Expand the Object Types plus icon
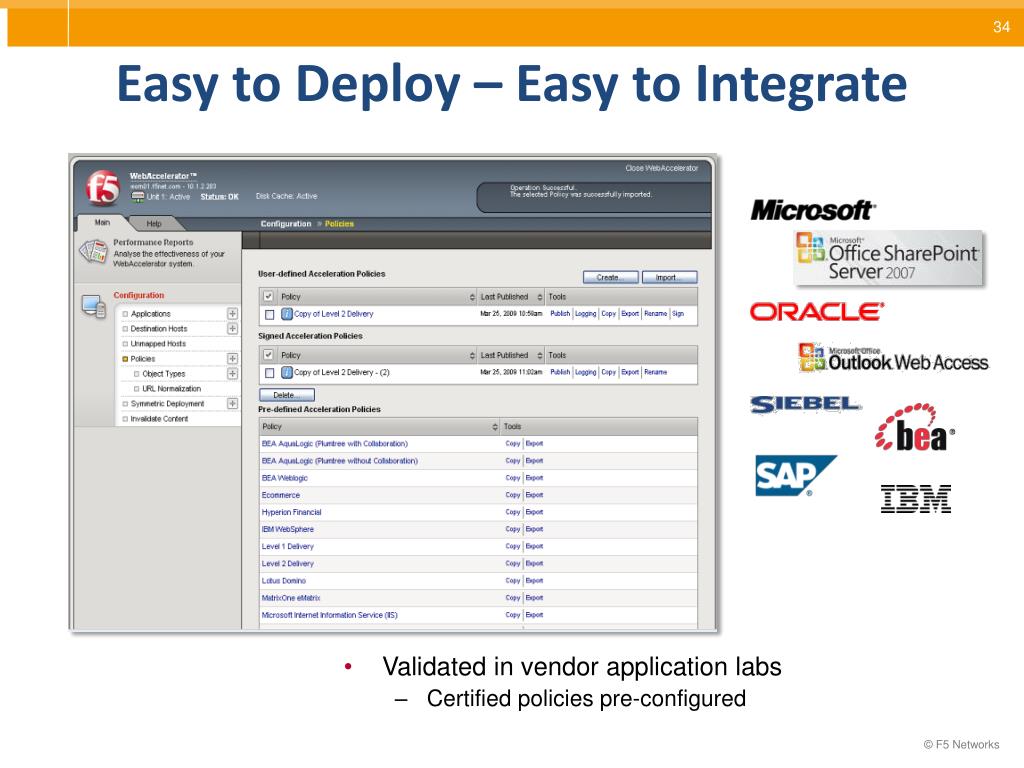1024x768 pixels. pos(232,374)
